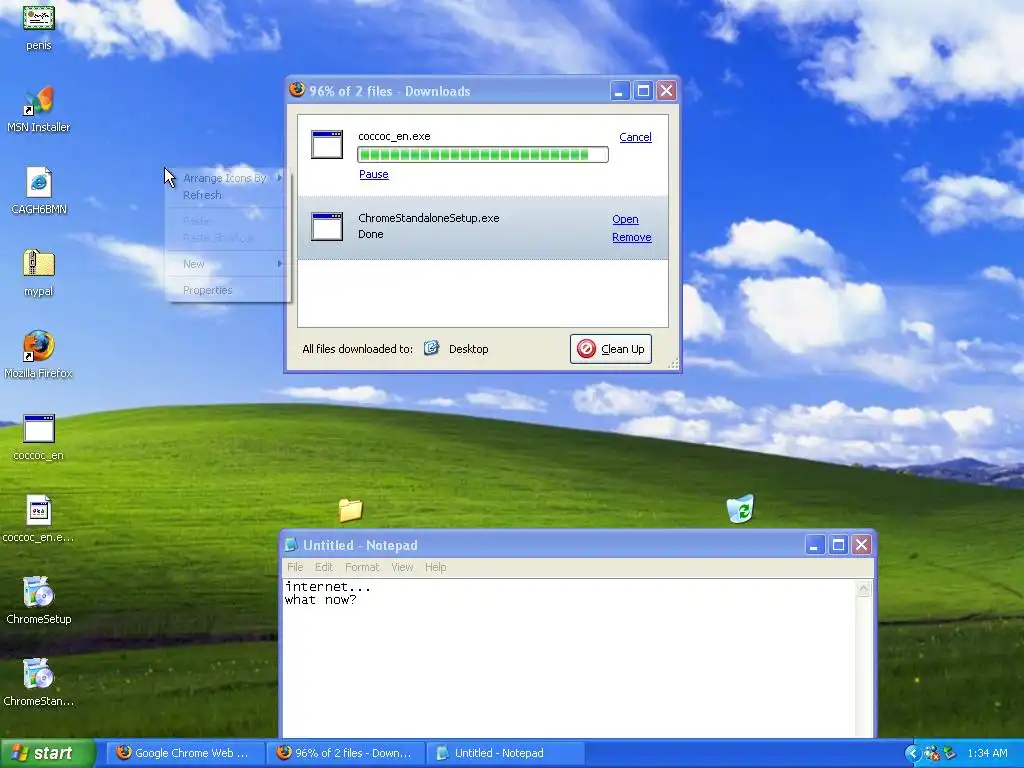Image resolution: width=1024 pixels, height=768 pixels.
Task: Select the ChromeSetup installer icon
Action: pos(39,601)
